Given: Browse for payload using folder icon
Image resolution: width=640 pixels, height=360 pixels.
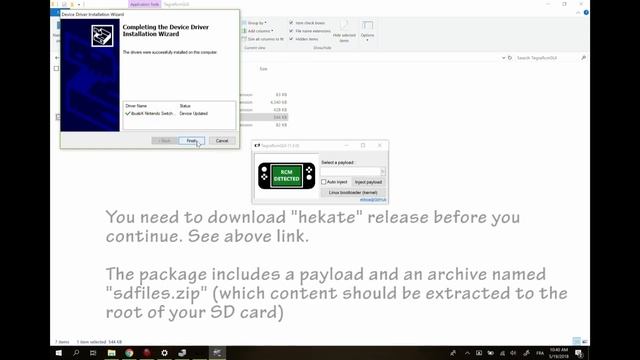Looking at the screenshot, I should click(x=382, y=171).
